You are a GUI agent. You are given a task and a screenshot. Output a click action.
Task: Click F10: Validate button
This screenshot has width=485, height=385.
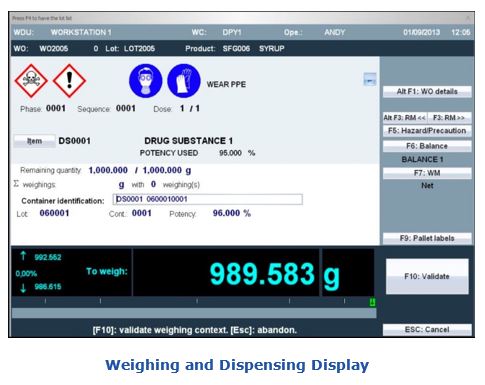[x=427, y=276]
